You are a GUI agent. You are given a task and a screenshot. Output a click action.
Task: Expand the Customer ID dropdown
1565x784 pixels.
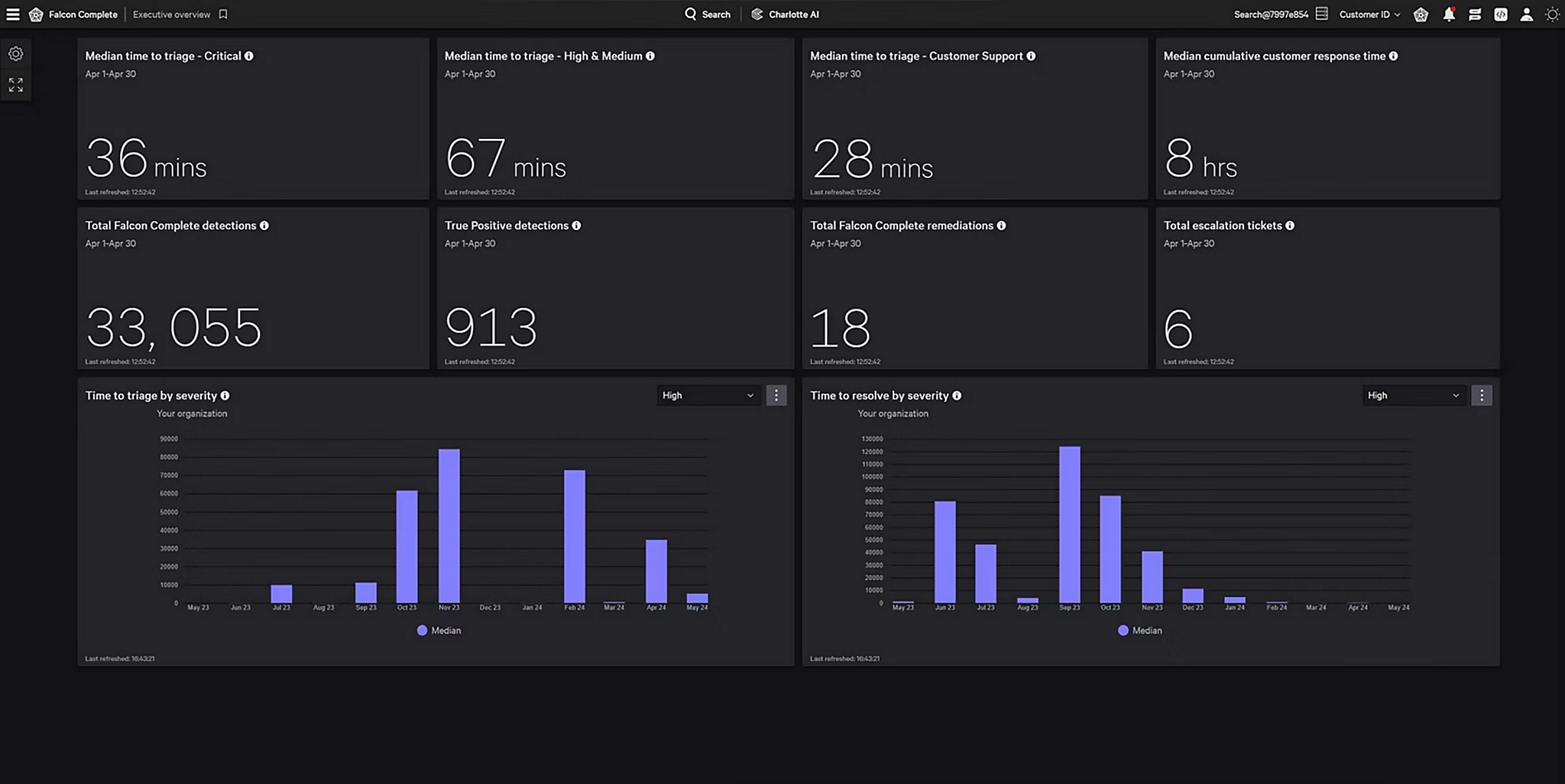[1369, 15]
